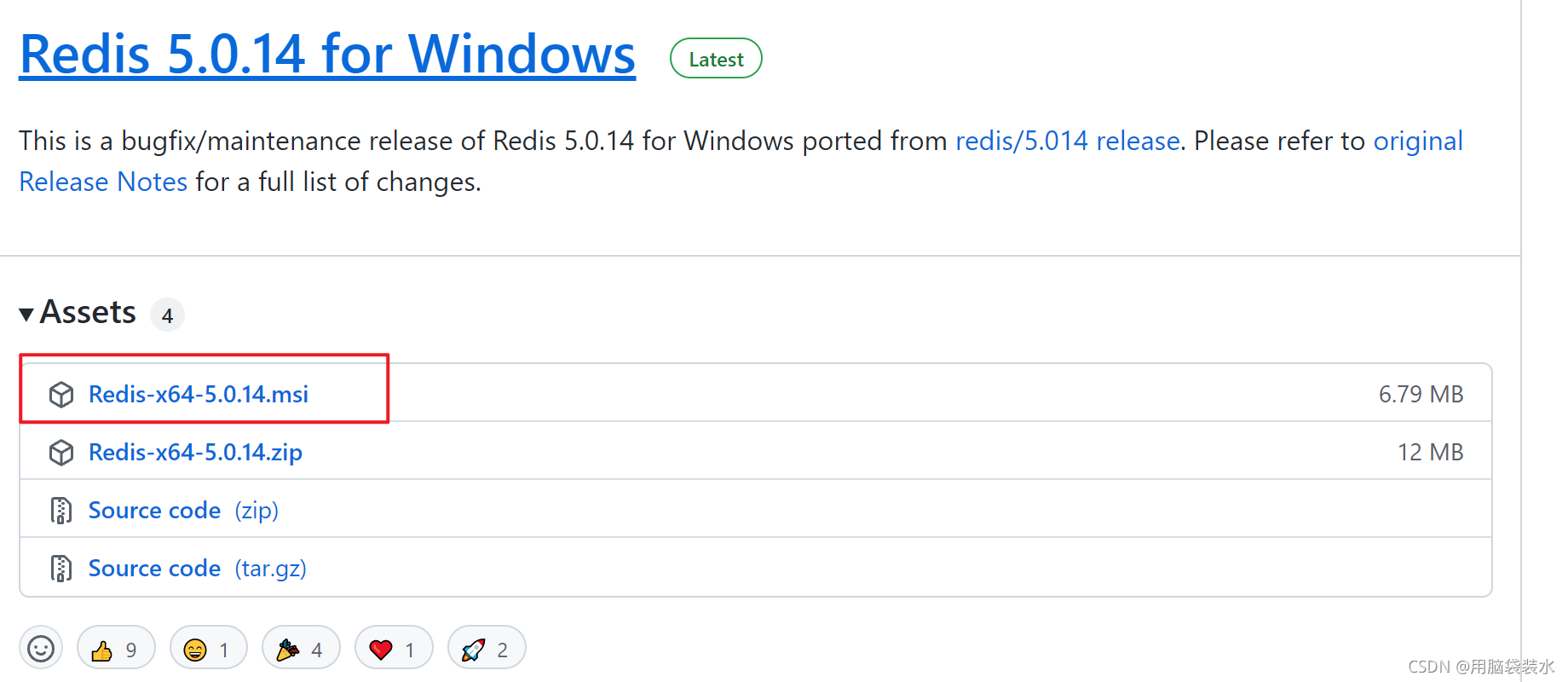Toggle the red heart reaction
The width and height of the screenshot is (1568, 682).
(394, 649)
